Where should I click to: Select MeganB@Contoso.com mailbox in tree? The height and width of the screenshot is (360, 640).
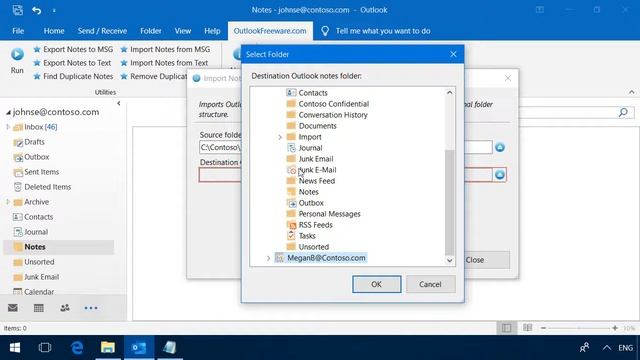[x=321, y=258]
